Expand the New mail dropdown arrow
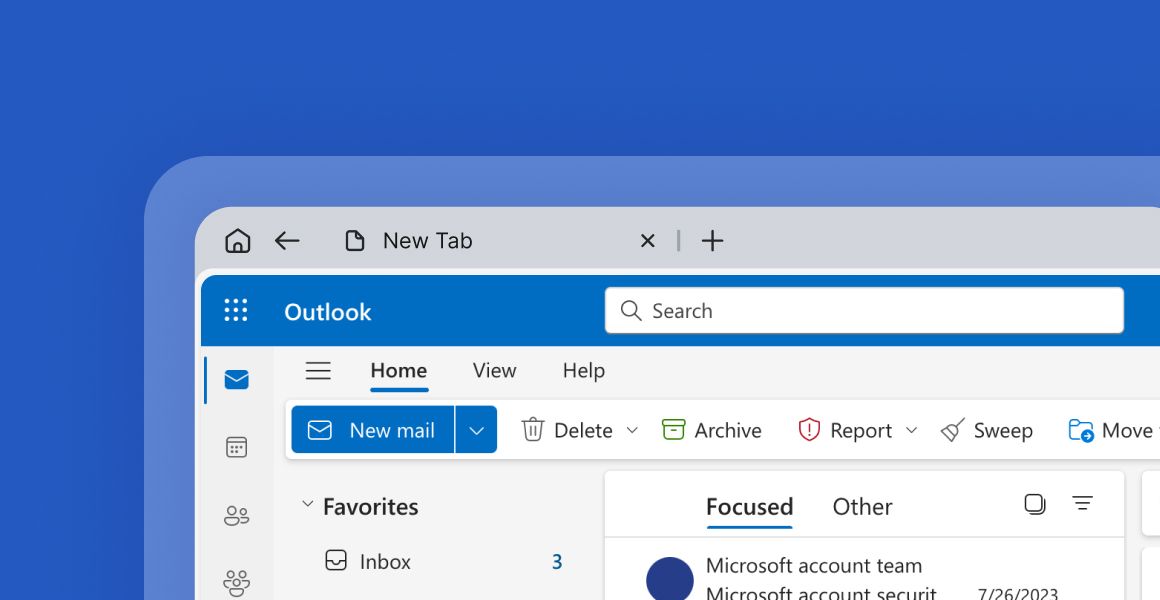 tap(476, 430)
